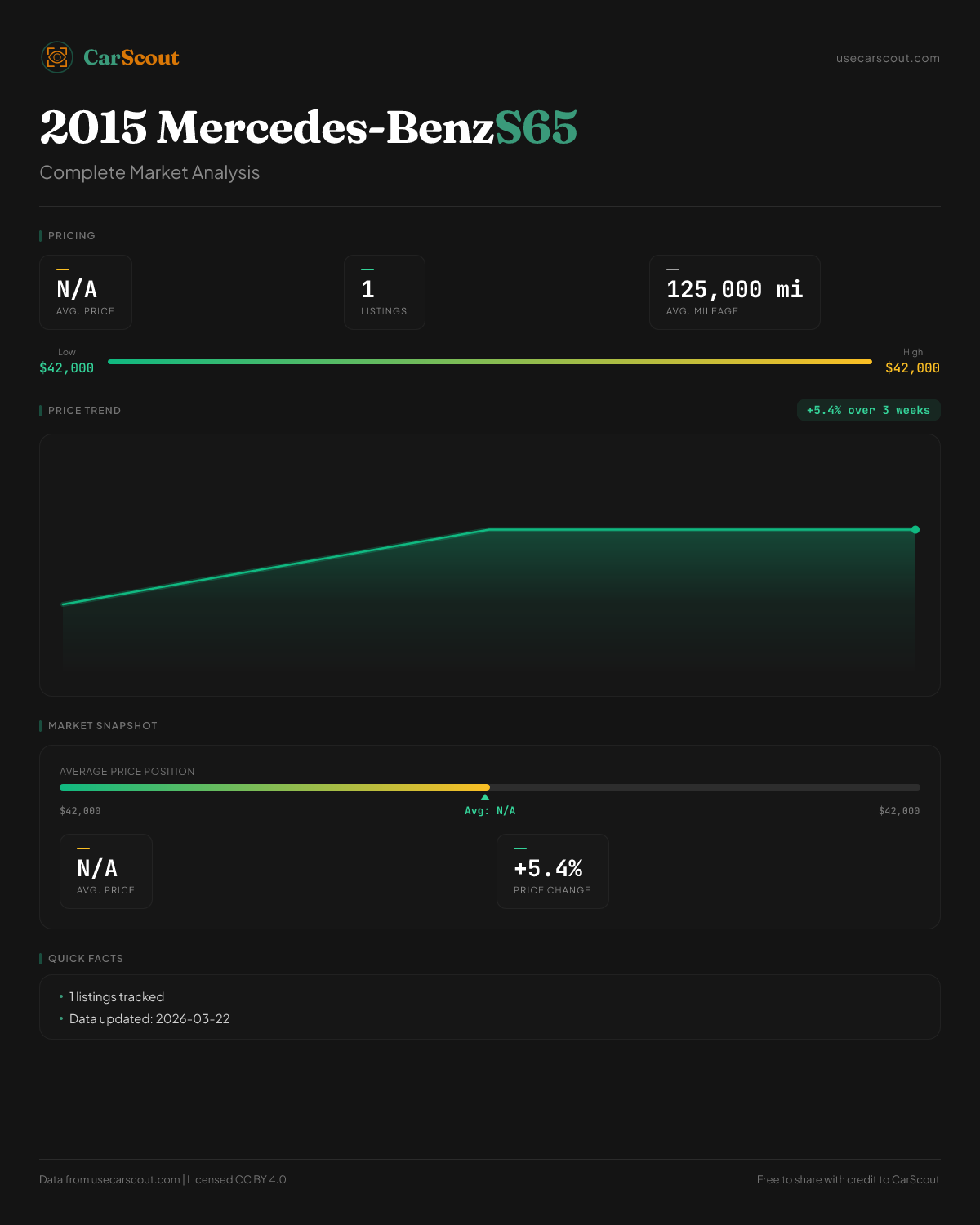Click the +5.4% over 3 weeks badge

coord(868,410)
